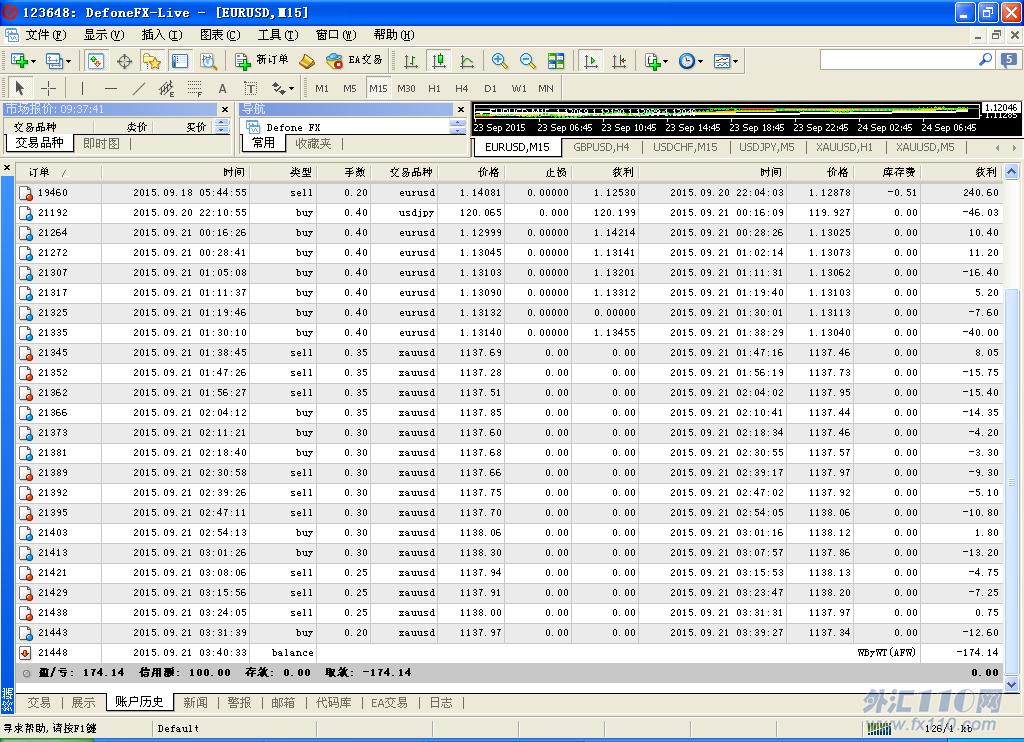
Task: Close the 市场报价 Market Watch panel
Action: point(225,109)
